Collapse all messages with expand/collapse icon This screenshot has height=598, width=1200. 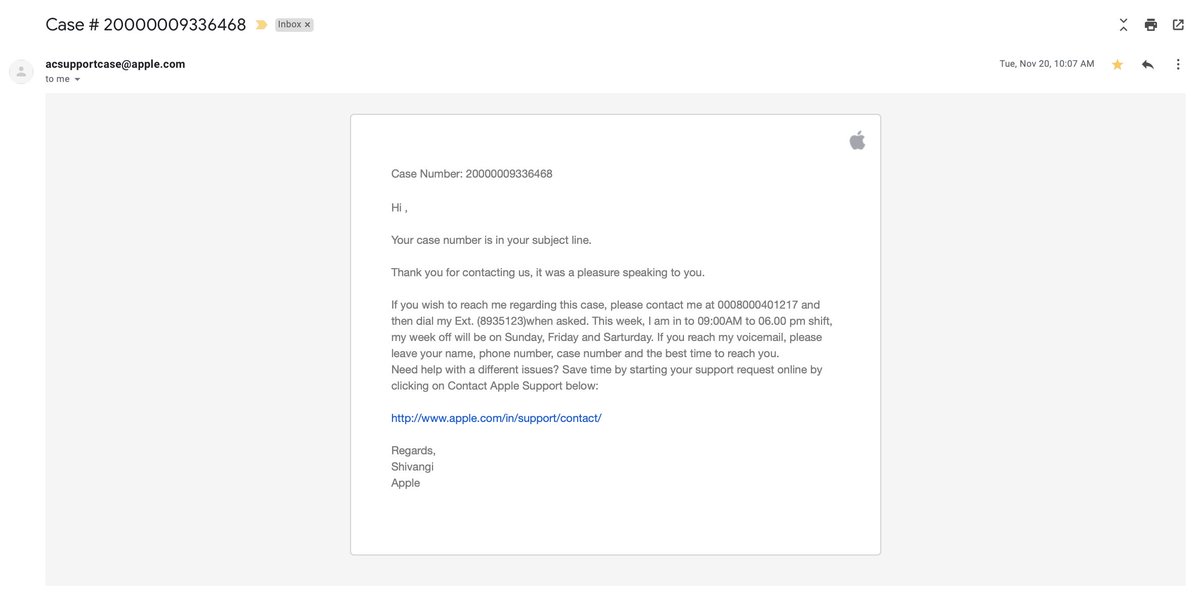pyautogui.click(x=1123, y=25)
